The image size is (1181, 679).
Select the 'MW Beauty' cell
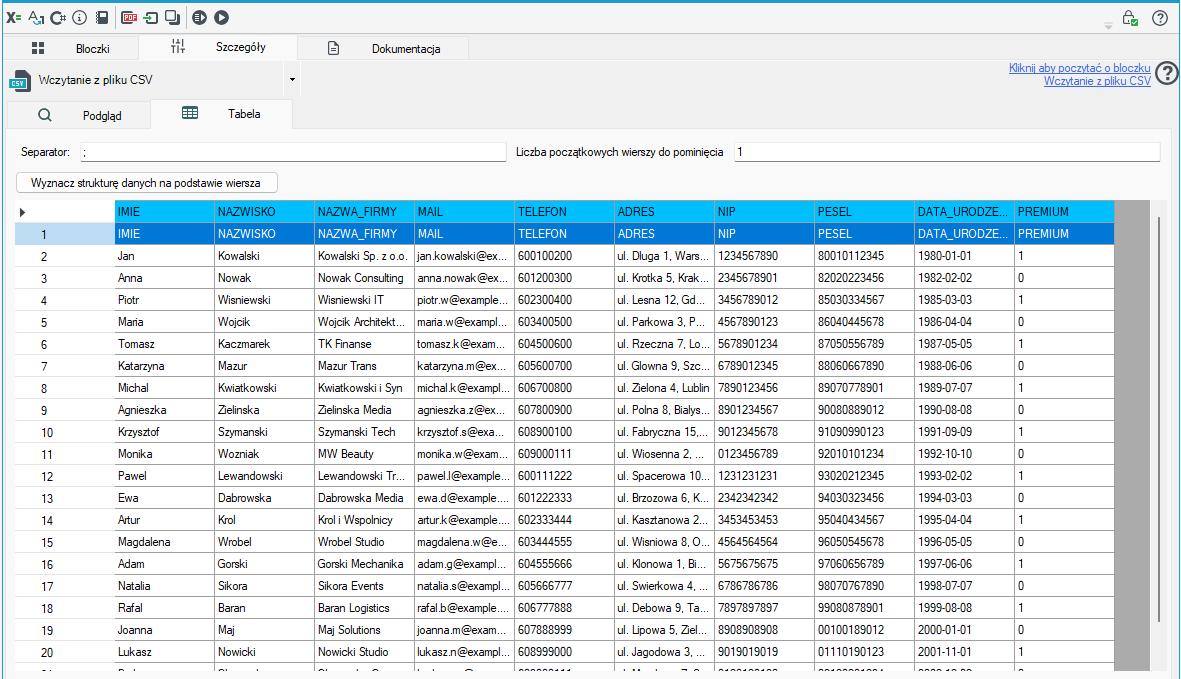point(365,454)
